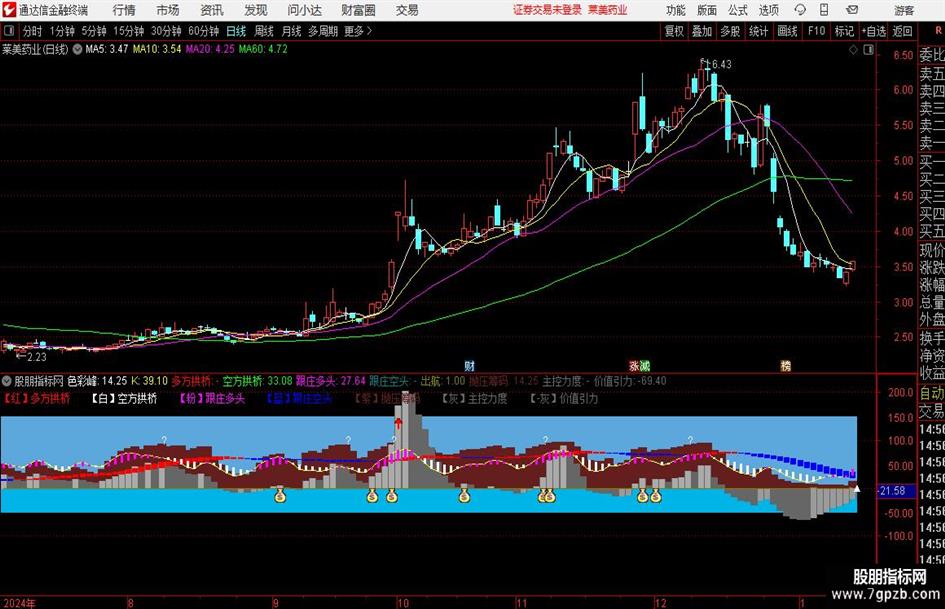Image resolution: width=945 pixels, height=609 pixels.
Task: Switch to the 5分钟 period
Action: tap(94, 31)
